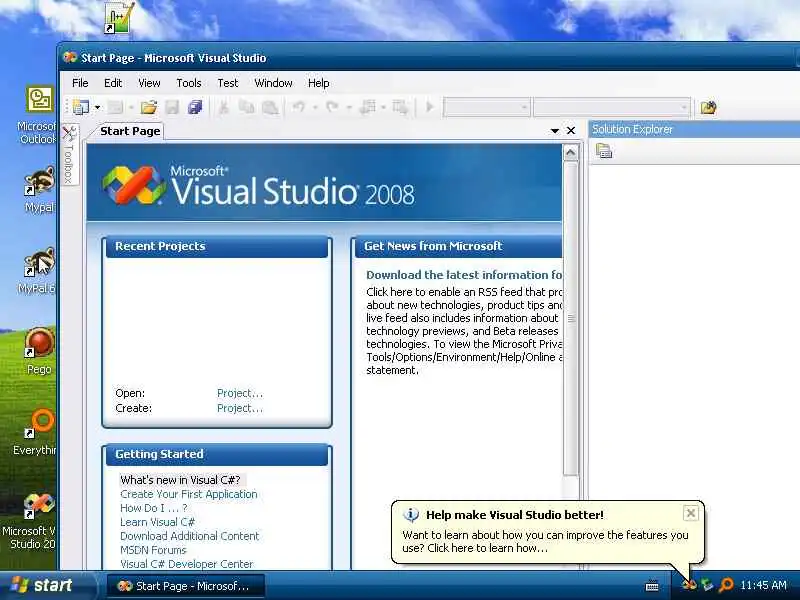Click the Navigate Forward toolbar icon
Viewport: 800px width, 600px height.
click(400, 107)
